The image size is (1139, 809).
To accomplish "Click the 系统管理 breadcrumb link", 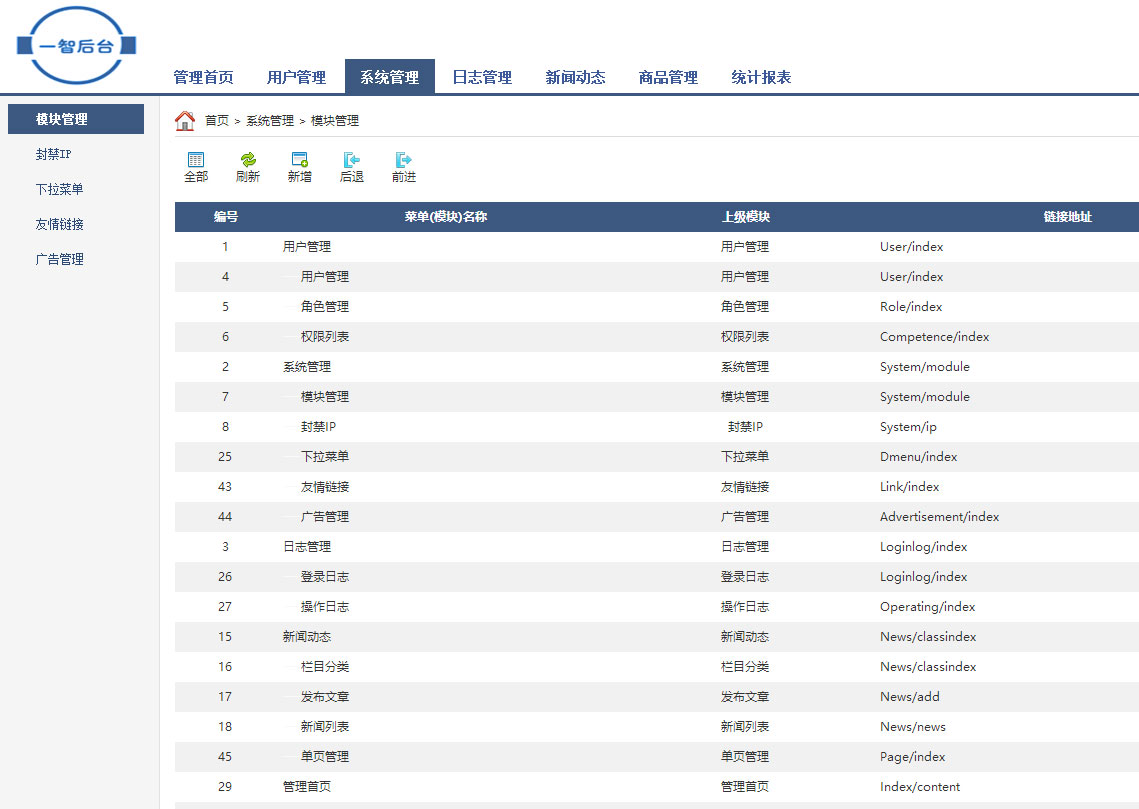I will coord(270,121).
